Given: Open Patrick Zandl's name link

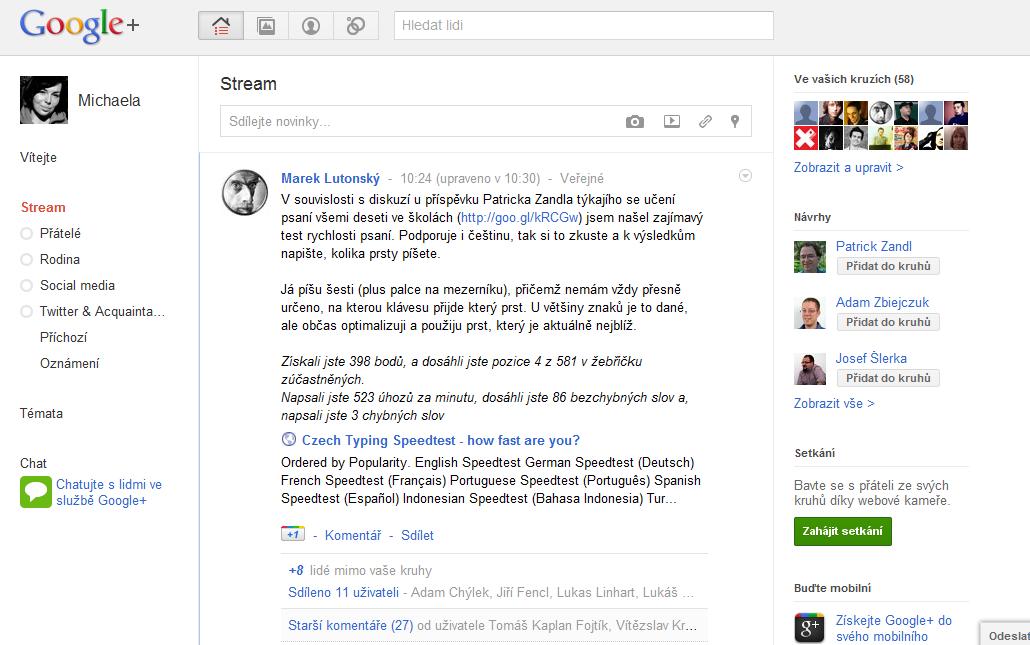Looking at the screenshot, I should click(x=874, y=246).
